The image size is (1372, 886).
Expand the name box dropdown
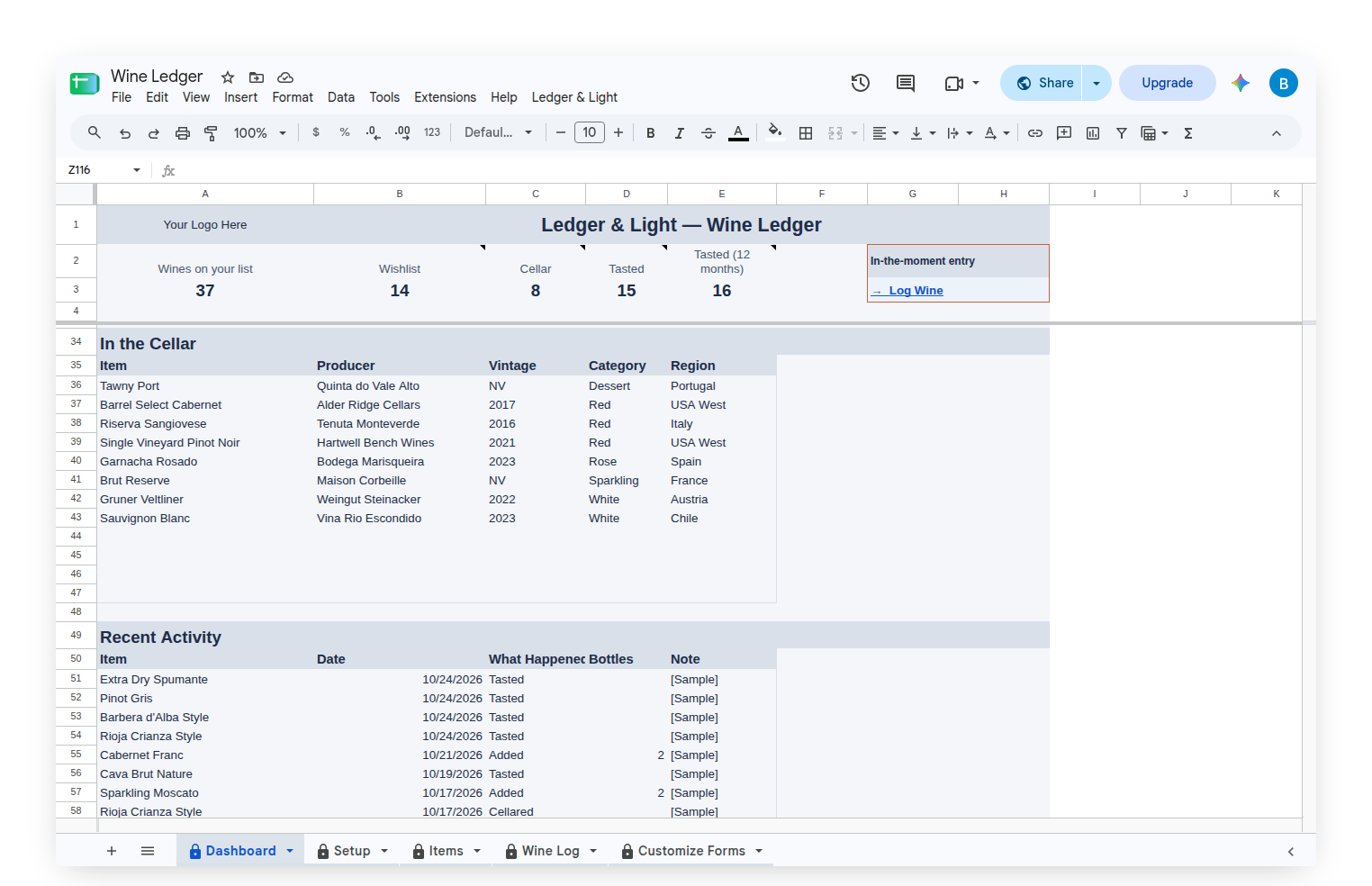click(x=137, y=170)
